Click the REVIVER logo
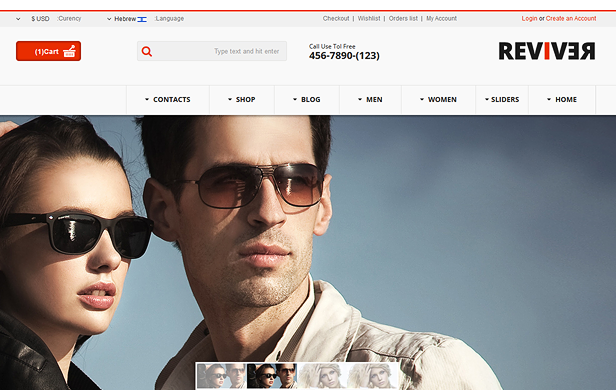 tap(547, 51)
